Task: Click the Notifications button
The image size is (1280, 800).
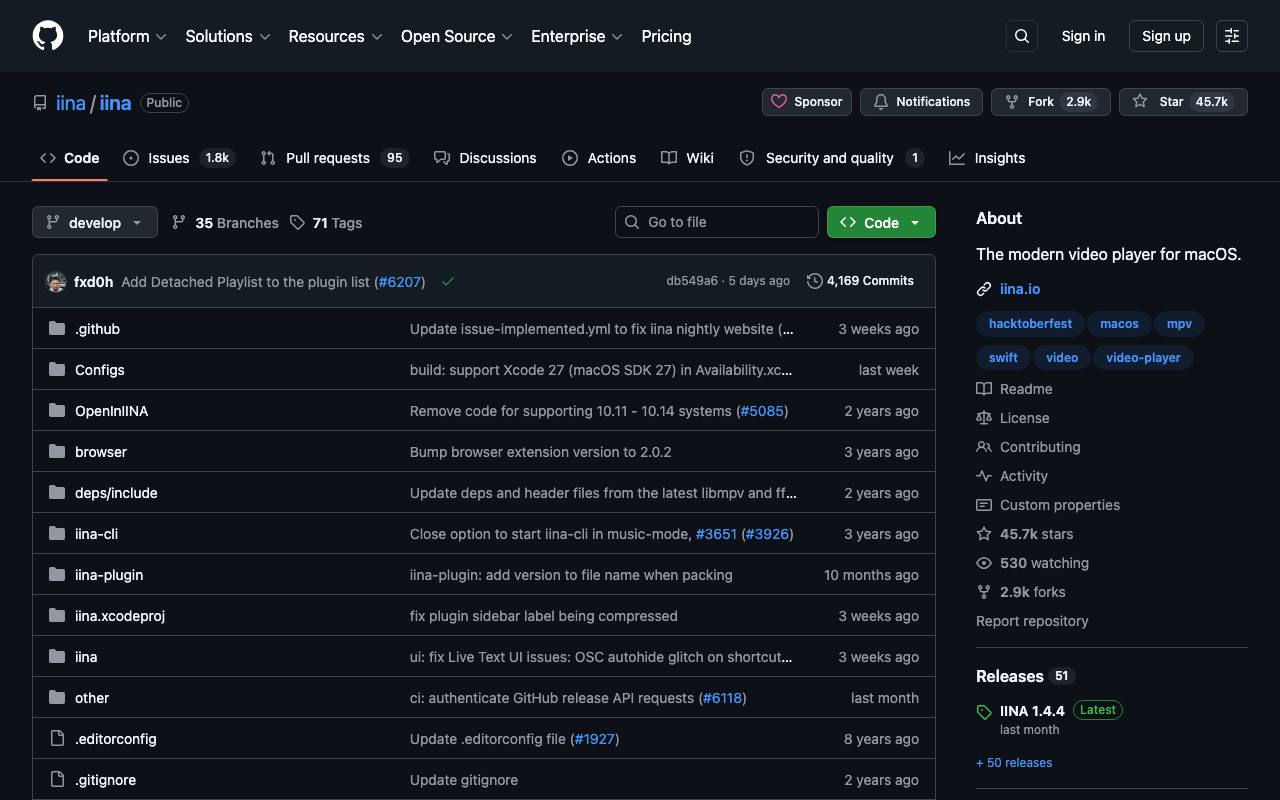Action: click(x=921, y=102)
